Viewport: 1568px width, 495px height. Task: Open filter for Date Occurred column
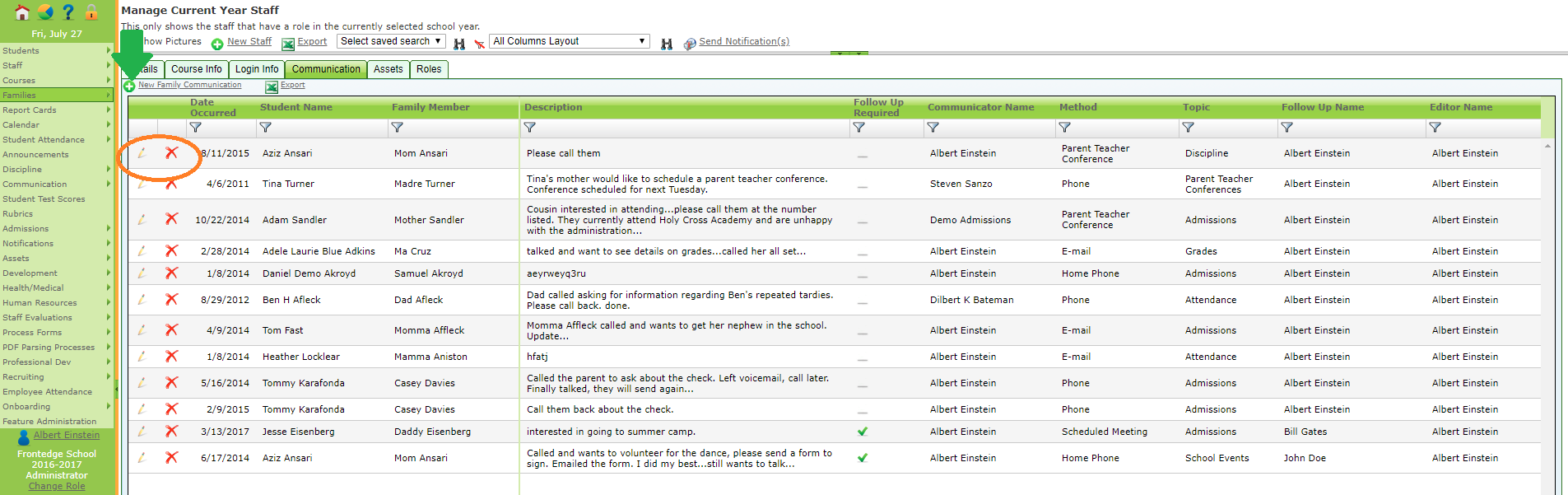tap(195, 128)
